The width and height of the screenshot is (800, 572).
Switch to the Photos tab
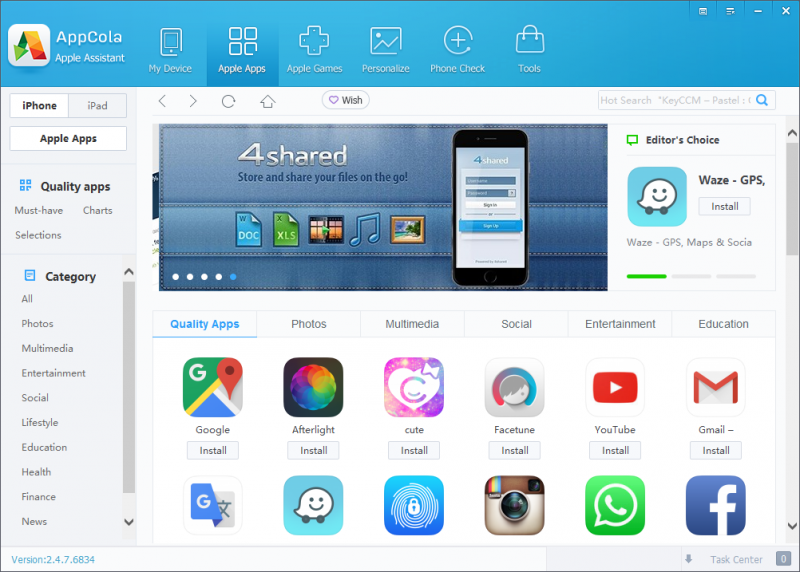click(x=309, y=324)
